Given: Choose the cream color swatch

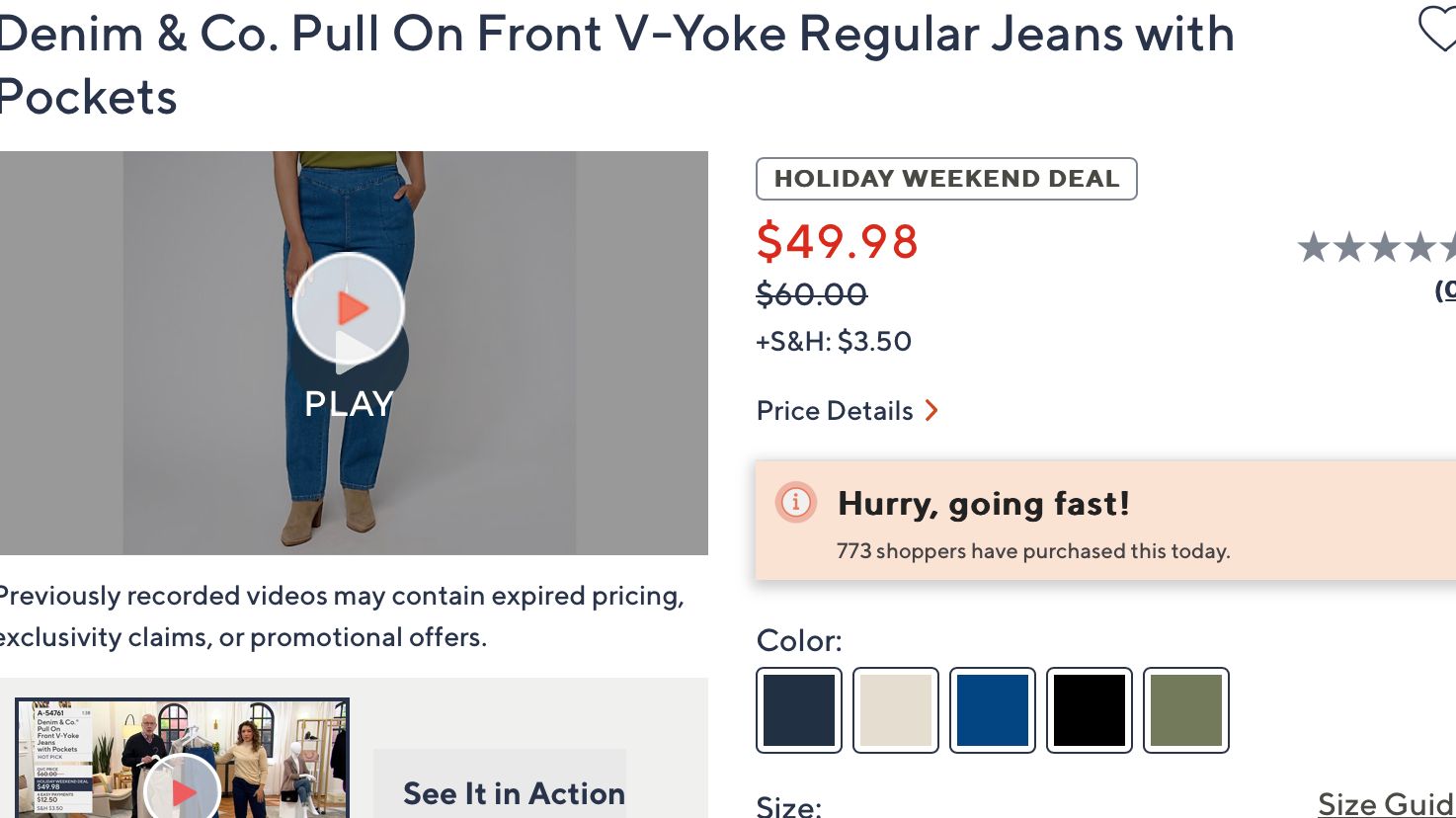Looking at the screenshot, I should point(896,709).
